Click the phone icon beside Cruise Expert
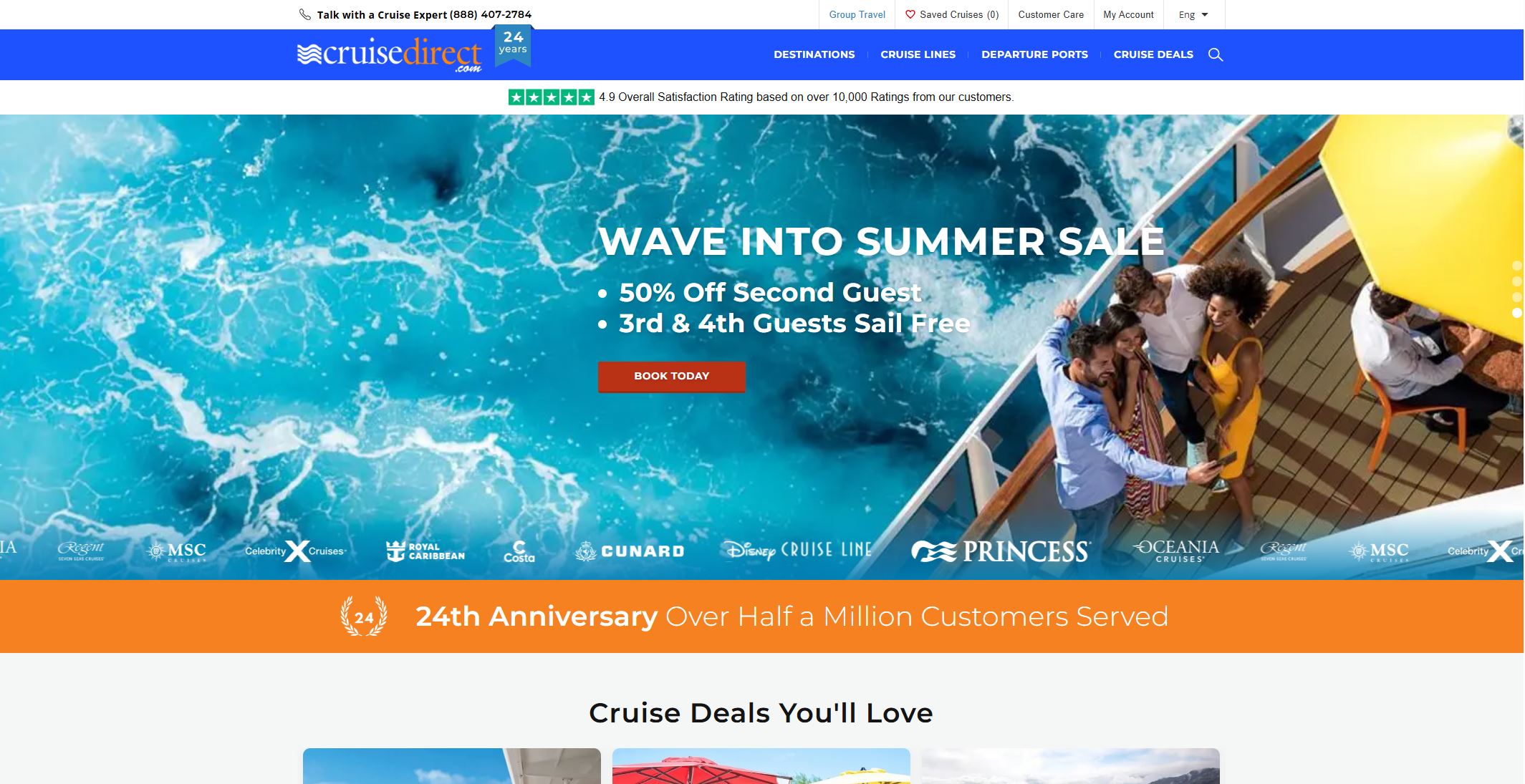This screenshot has width=1525, height=784. [305, 14]
